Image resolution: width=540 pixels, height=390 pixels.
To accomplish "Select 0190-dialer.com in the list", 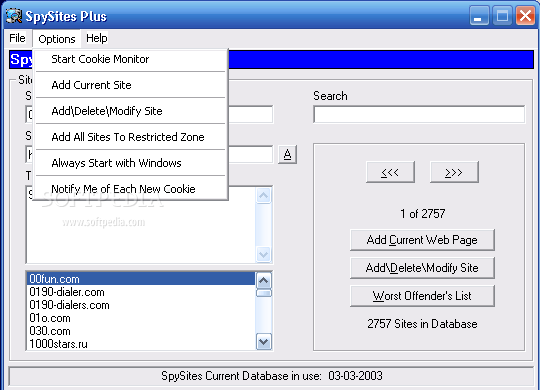I will (x=141, y=292).
